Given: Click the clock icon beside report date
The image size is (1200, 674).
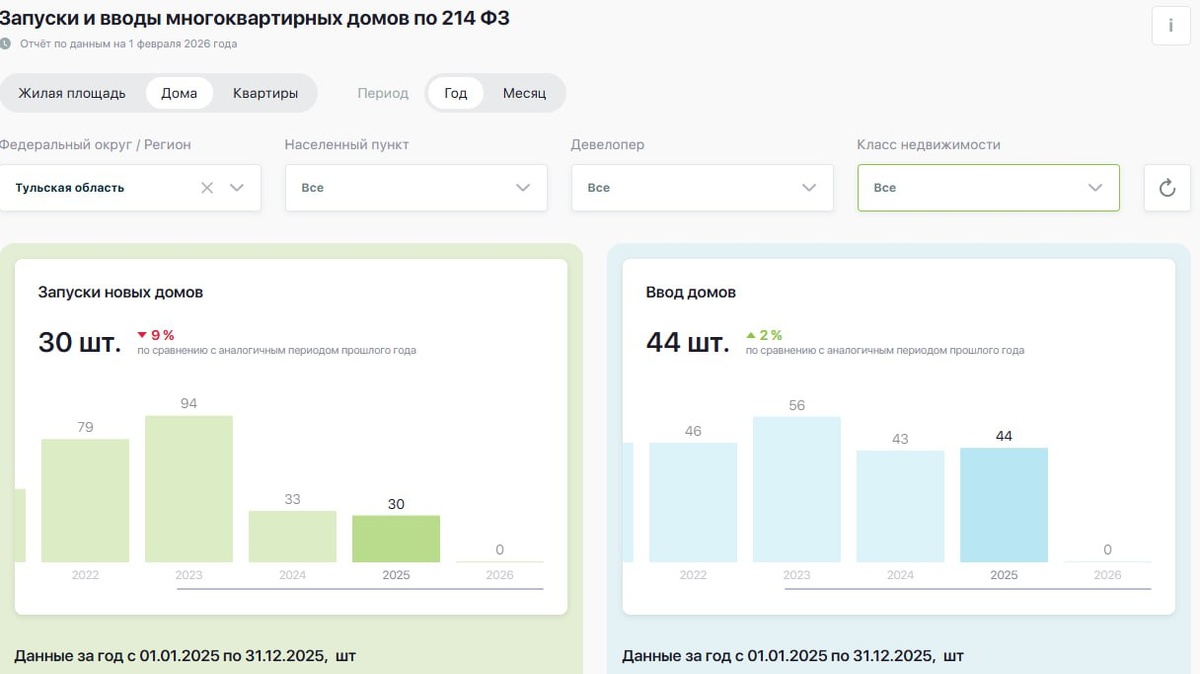Looking at the screenshot, I should (6, 44).
